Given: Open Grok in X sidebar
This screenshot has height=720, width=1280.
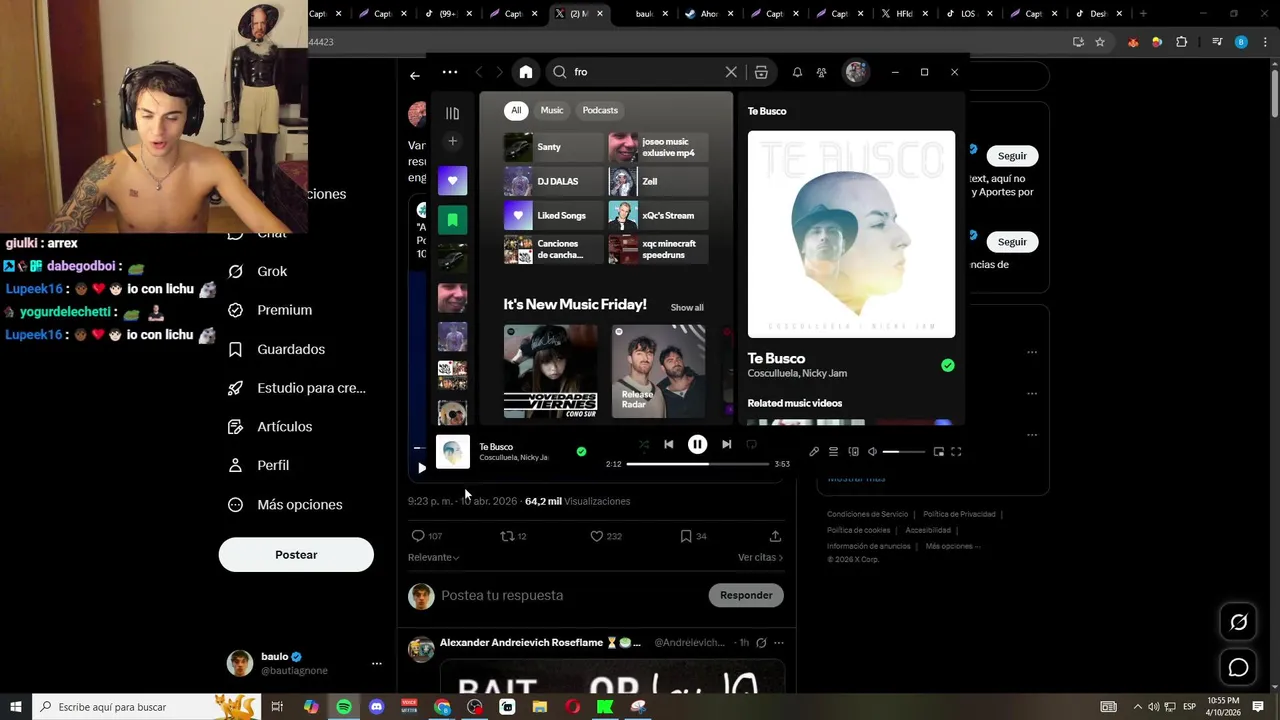Looking at the screenshot, I should (x=258, y=272).
